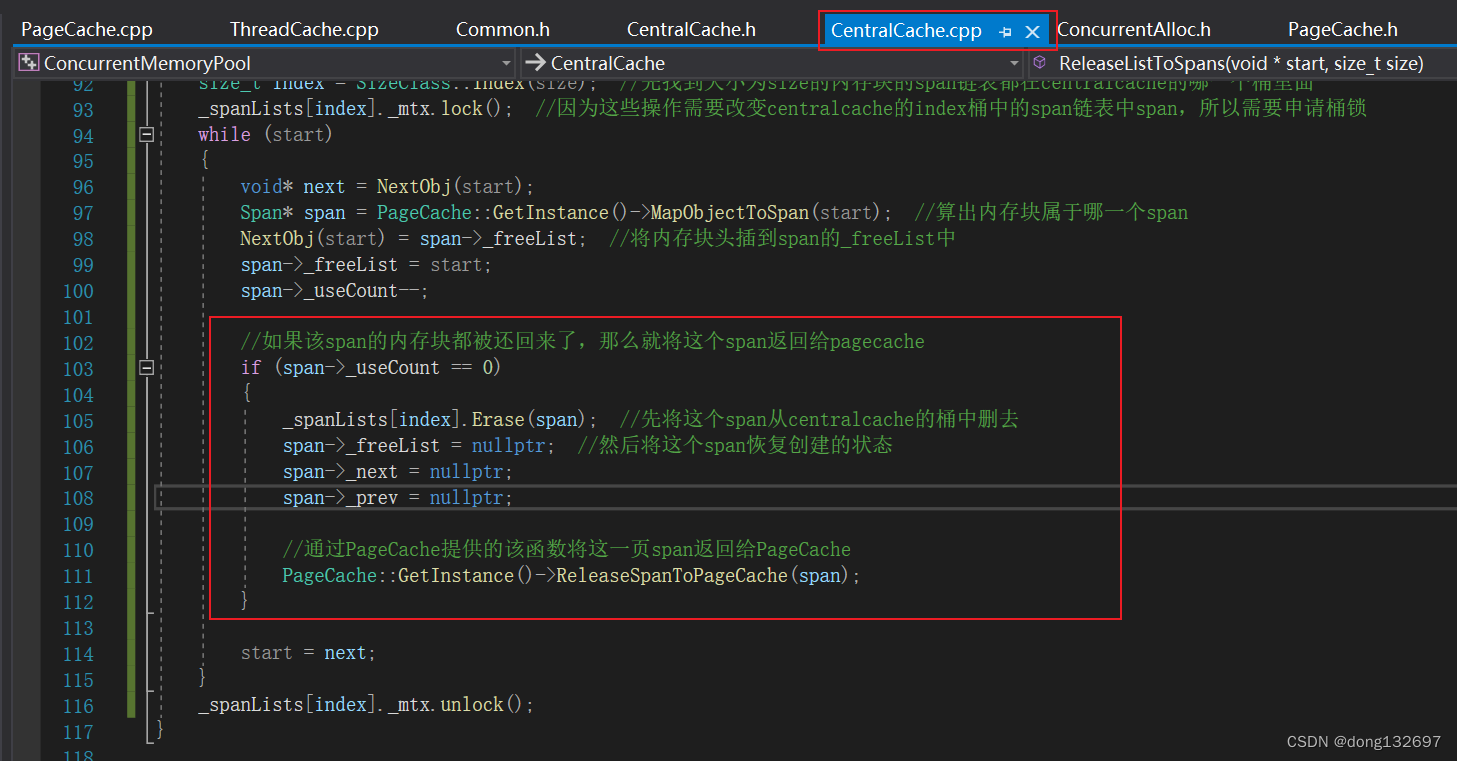The image size is (1457, 761).
Task: Collapse the while (start) block
Action: point(147,134)
